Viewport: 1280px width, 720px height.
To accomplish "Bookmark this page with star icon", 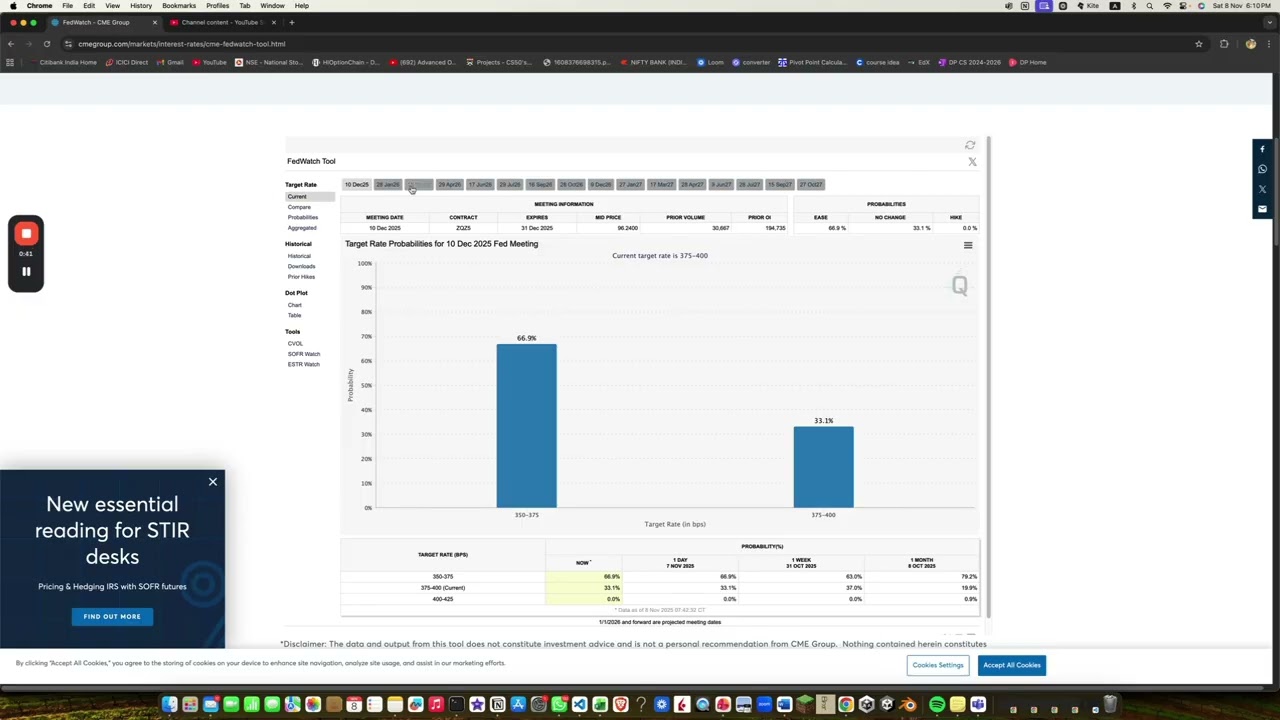I will [x=1198, y=44].
